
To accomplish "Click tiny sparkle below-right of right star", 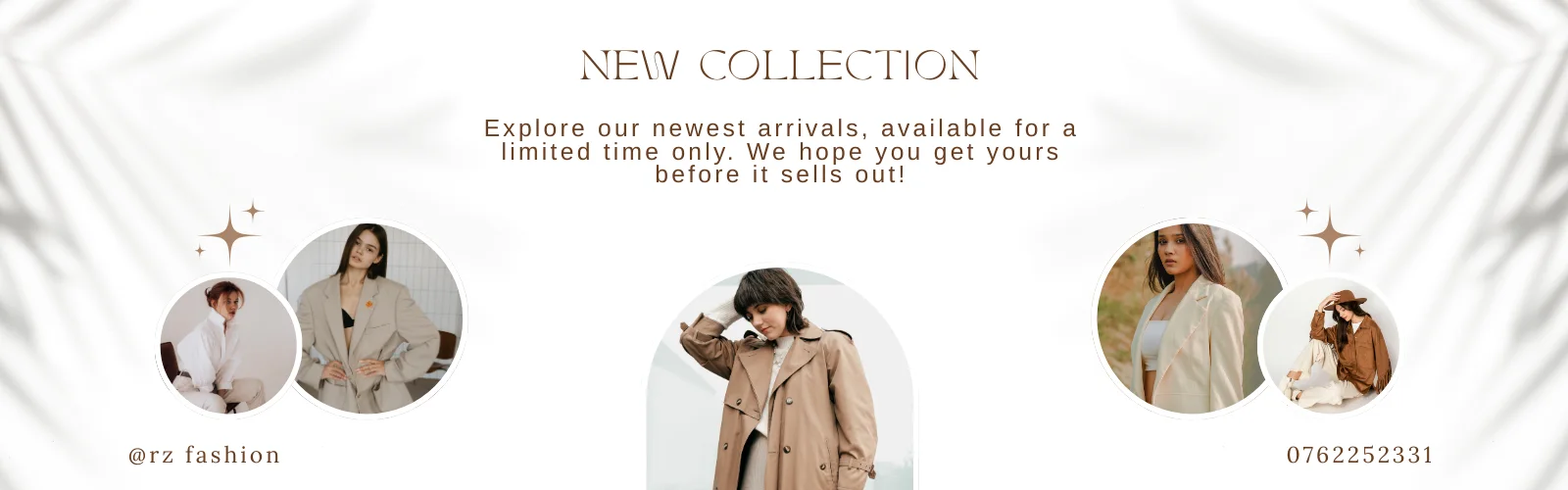I will point(1360,251).
